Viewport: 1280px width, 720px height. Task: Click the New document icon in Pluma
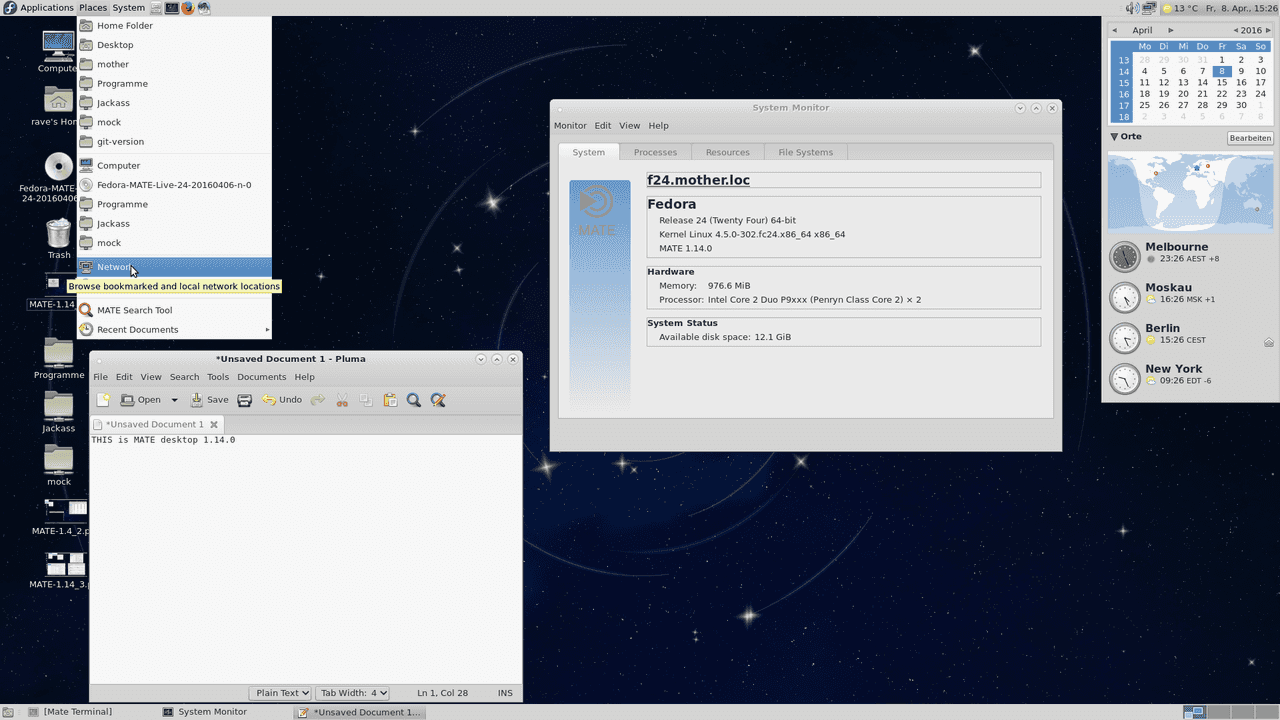click(x=102, y=400)
